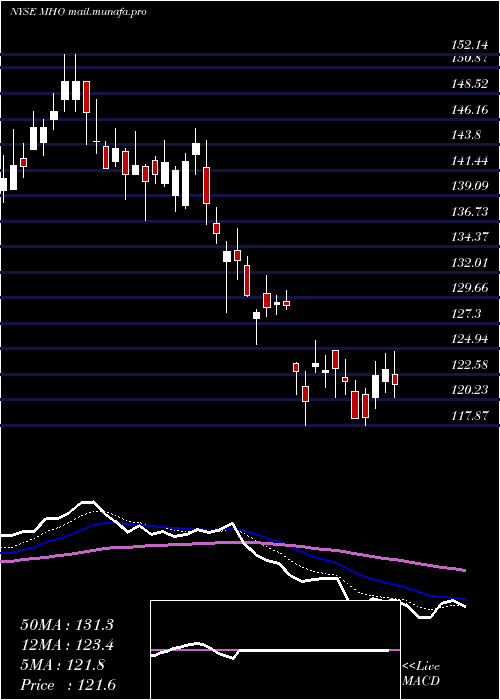This screenshot has width=500, height=700.
Task: Click the 148.52 price axis label
Action: click(470, 83)
